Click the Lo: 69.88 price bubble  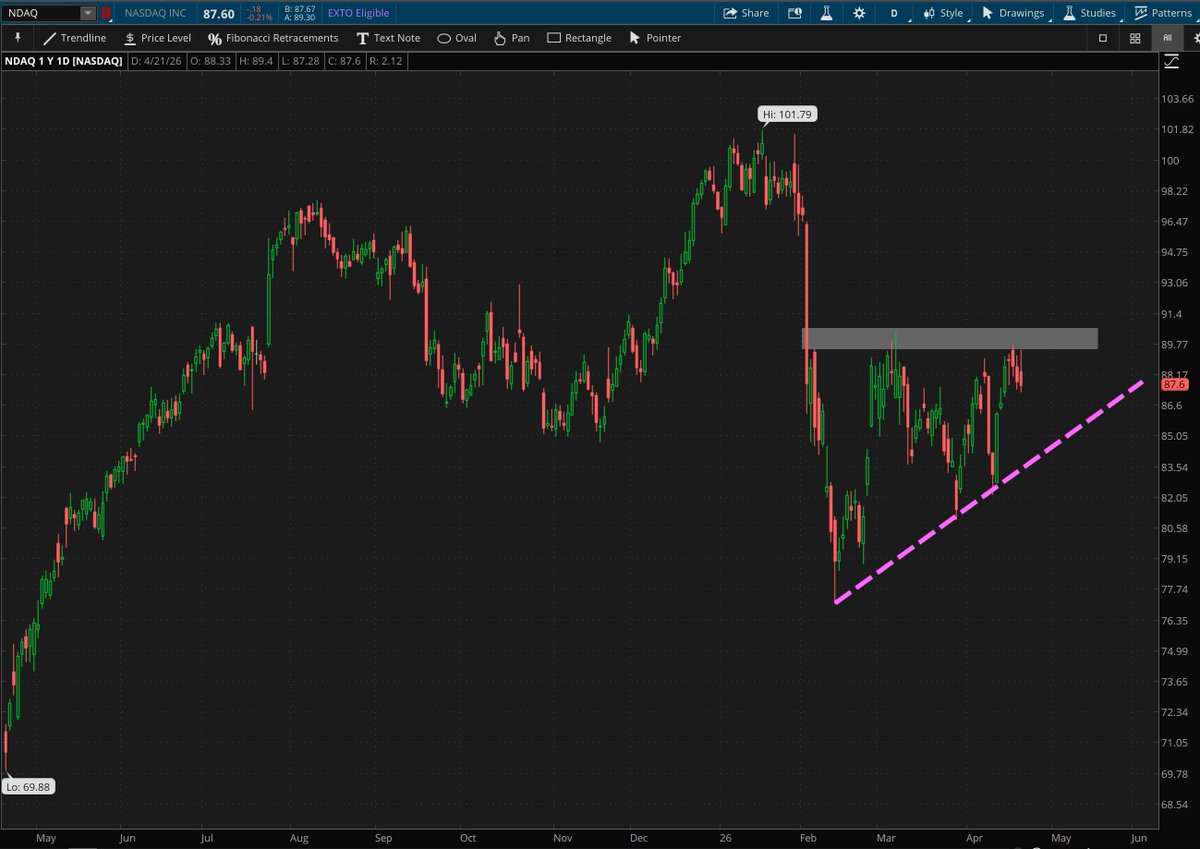click(29, 786)
